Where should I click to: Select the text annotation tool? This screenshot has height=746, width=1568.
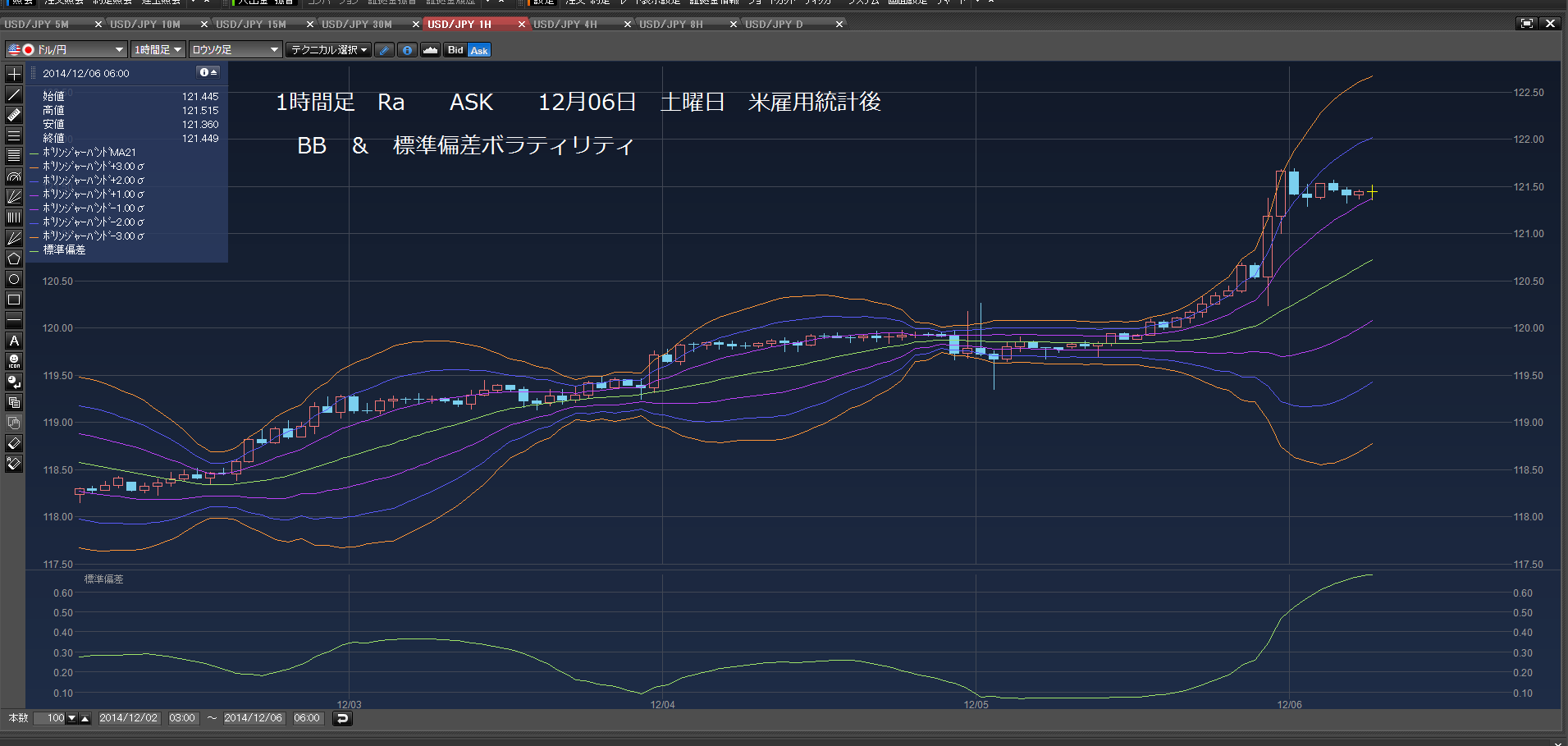(x=14, y=341)
